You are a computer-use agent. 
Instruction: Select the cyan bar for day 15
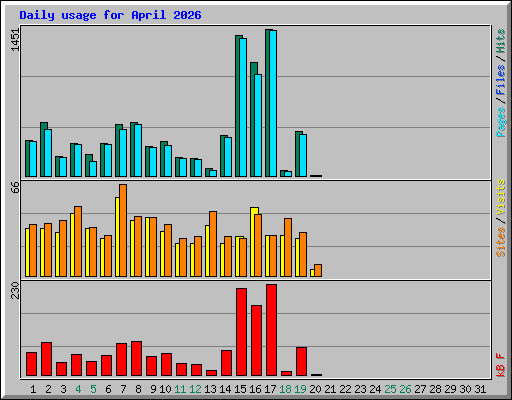[x=243, y=107]
